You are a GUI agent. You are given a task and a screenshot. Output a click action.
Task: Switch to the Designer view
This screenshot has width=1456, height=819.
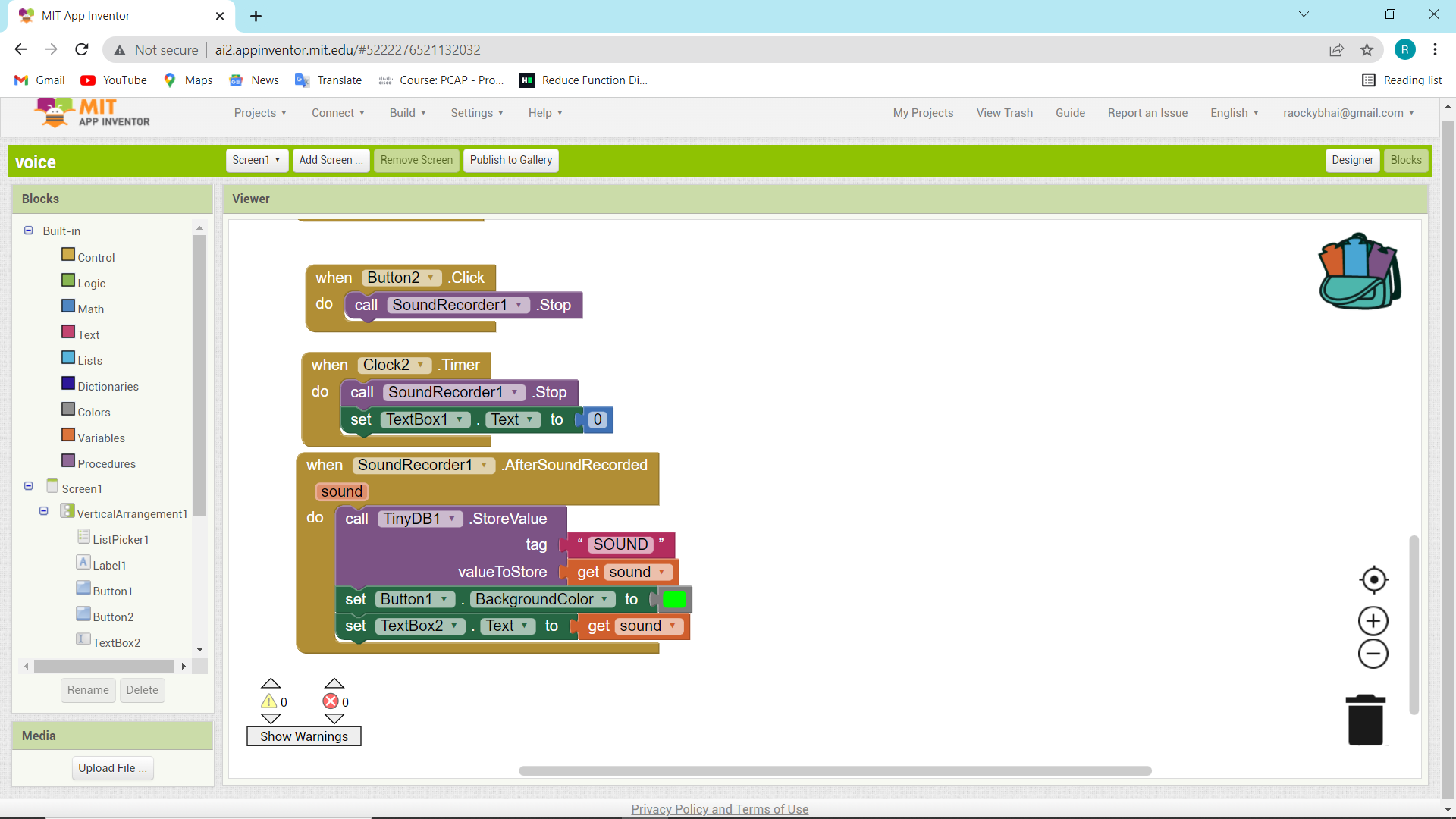tap(1352, 160)
